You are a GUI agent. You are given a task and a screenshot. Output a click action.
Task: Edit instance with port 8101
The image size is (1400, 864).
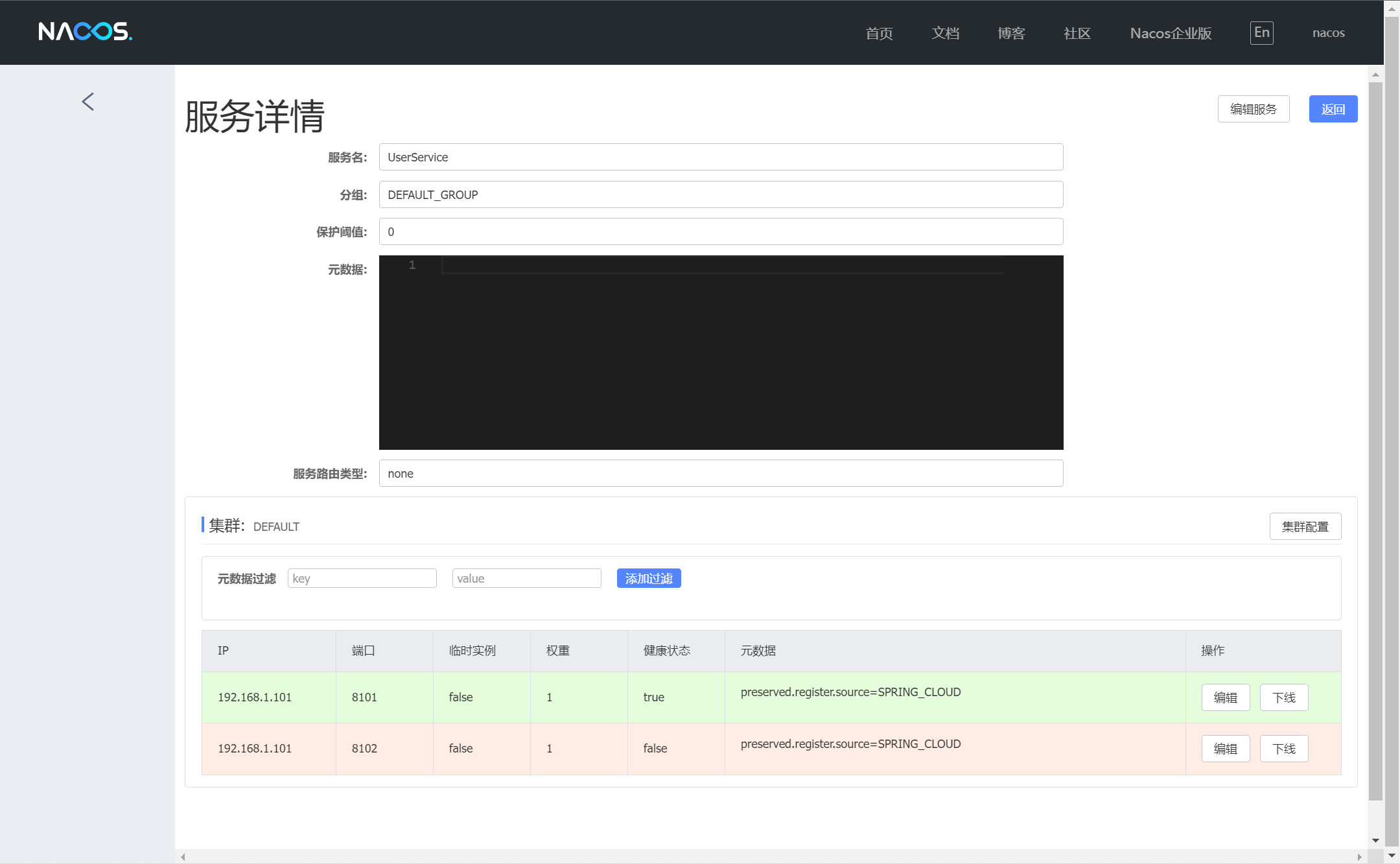coord(1226,697)
